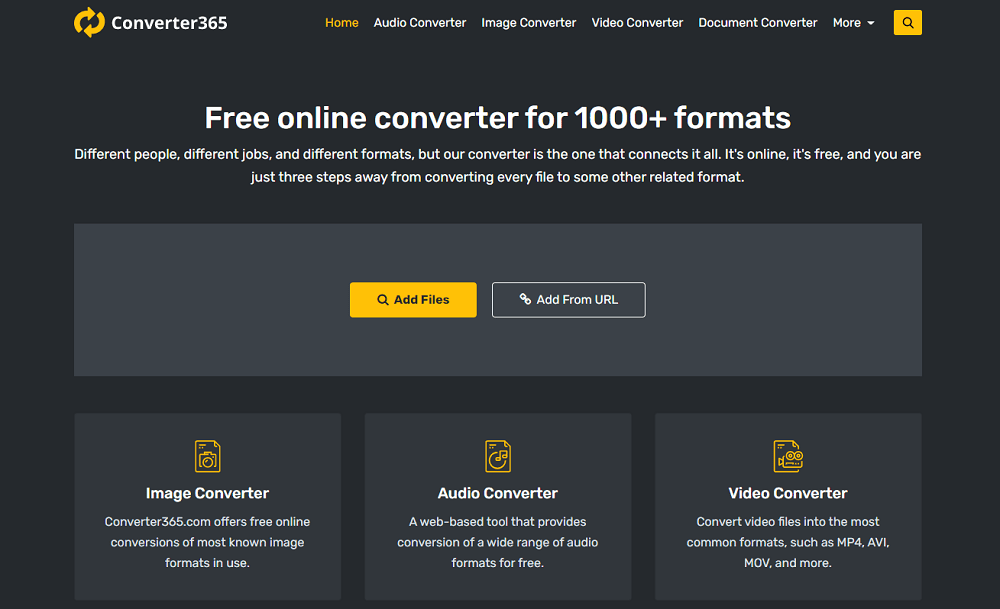
Task: Click text 'Converter365.com offers free online'
Action: tap(207, 522)
